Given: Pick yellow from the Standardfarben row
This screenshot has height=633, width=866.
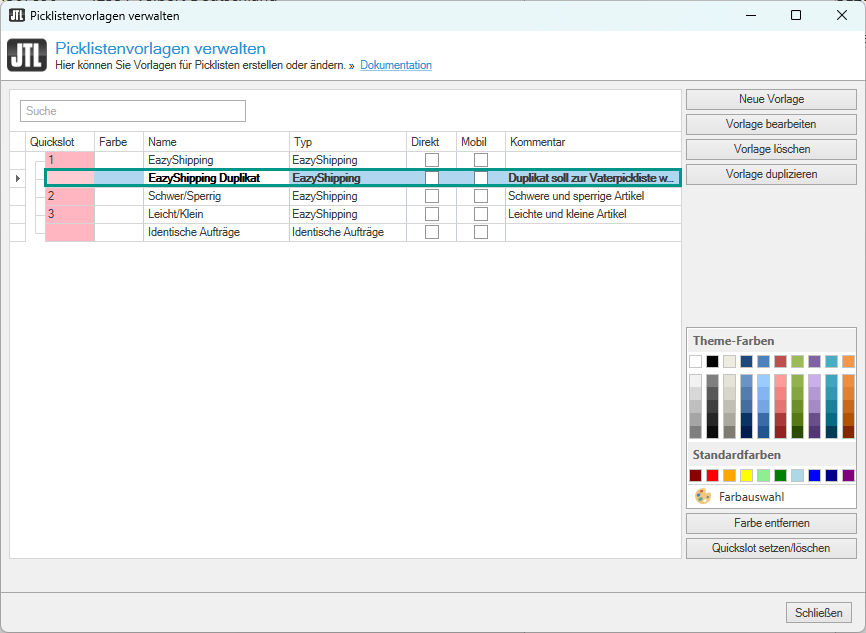Looking at the screenshot, I should (x=746, y=475).
